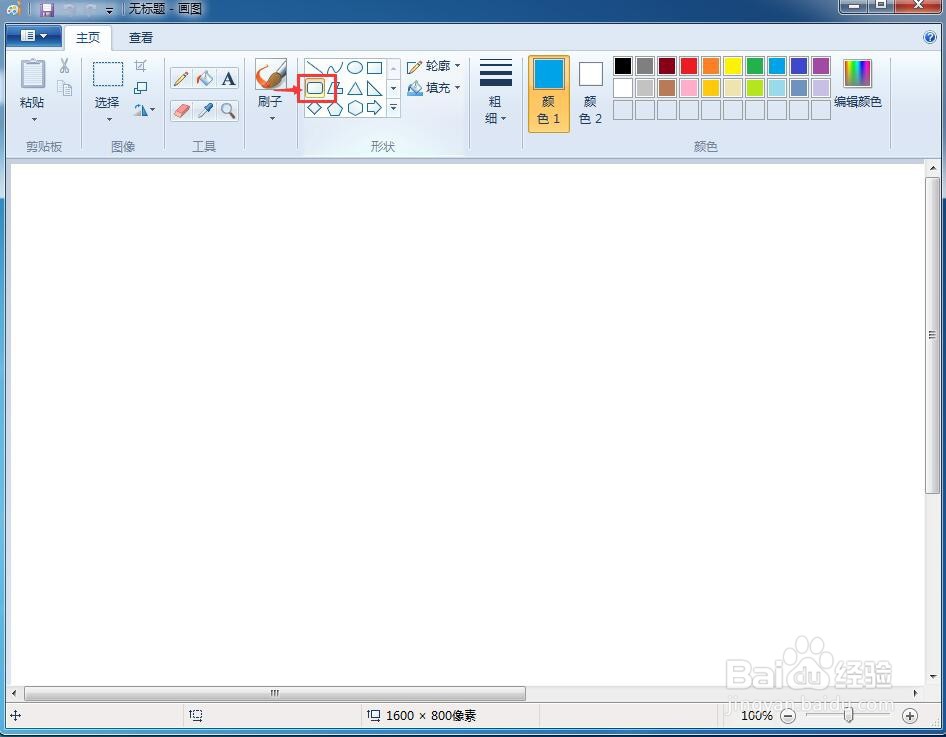This screenshot has width=946, height=737.
Task: Pick the black color swatch
Action: click(x=623, y=66)
